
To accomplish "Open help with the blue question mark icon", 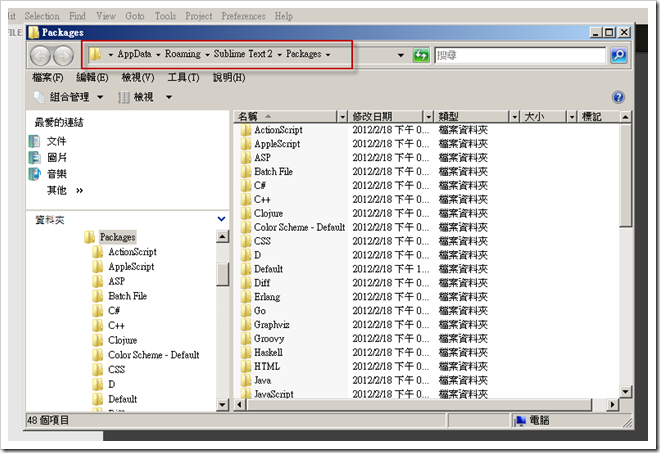I will pyautogui.click(x=618, y=97).
